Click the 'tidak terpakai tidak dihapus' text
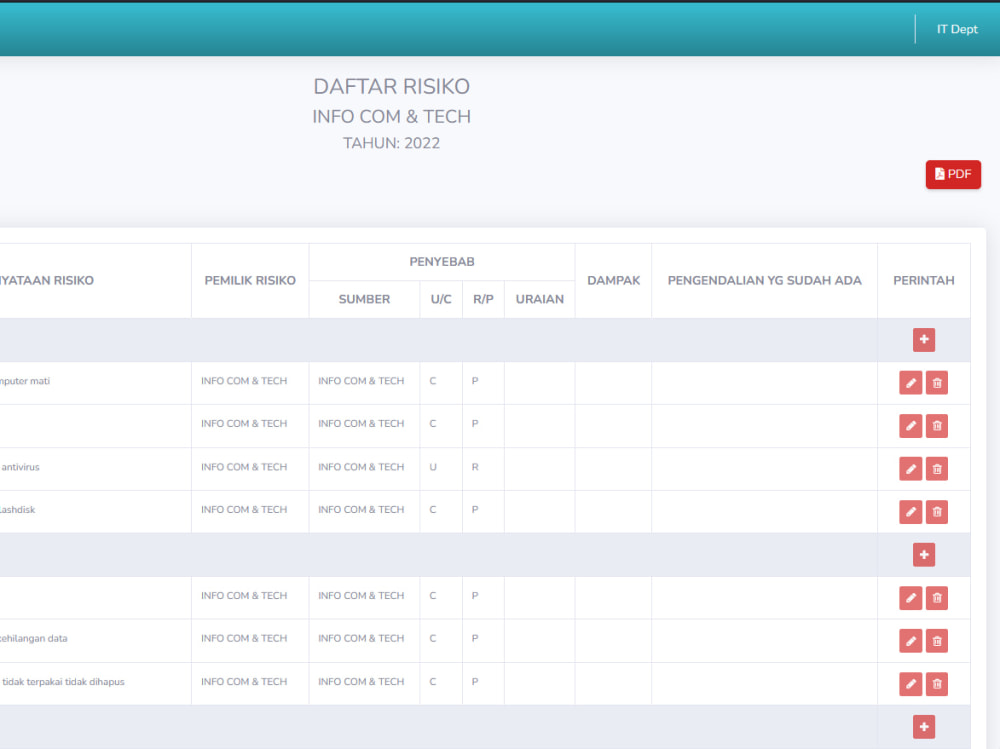Viewport: 1000px width, 749px height. click(63, 681)
